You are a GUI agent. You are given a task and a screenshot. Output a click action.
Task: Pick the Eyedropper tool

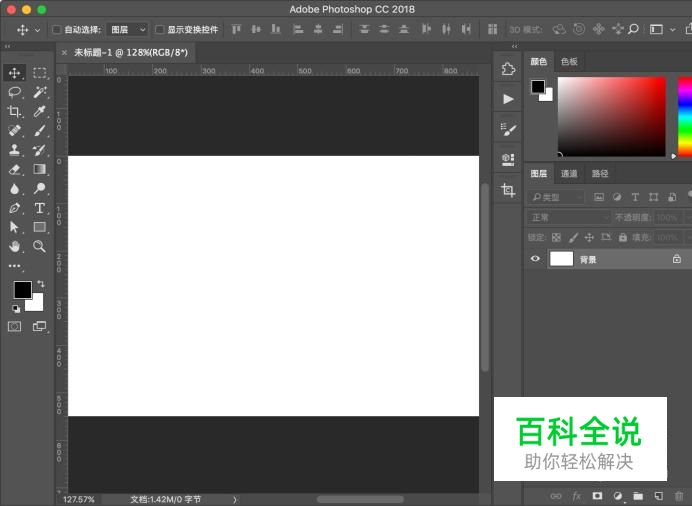pos(40,111)
